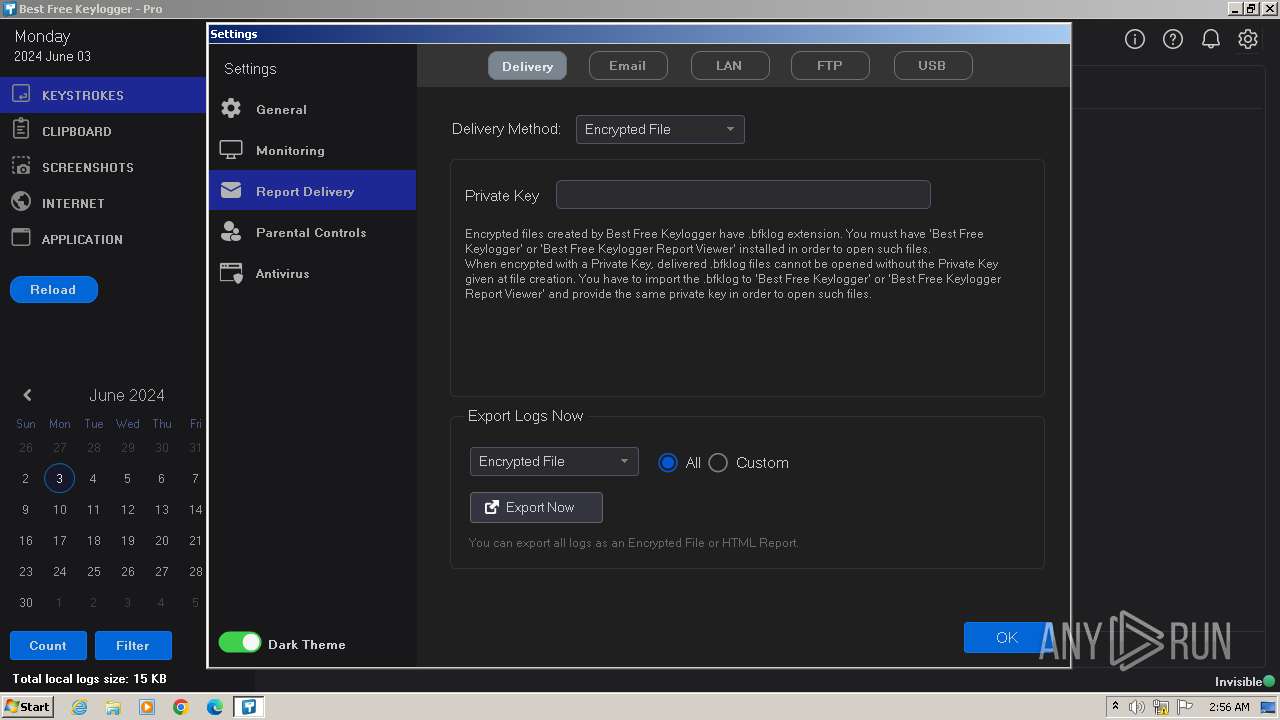Open Parental Controls settings section
This screenshot has width=1280, height=720.
(312, 232)
